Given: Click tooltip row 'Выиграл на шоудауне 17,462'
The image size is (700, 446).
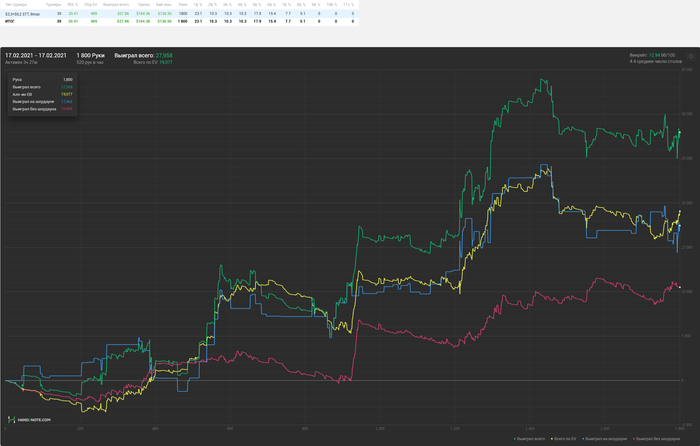Looking at the screenshot, I should 42,101.
